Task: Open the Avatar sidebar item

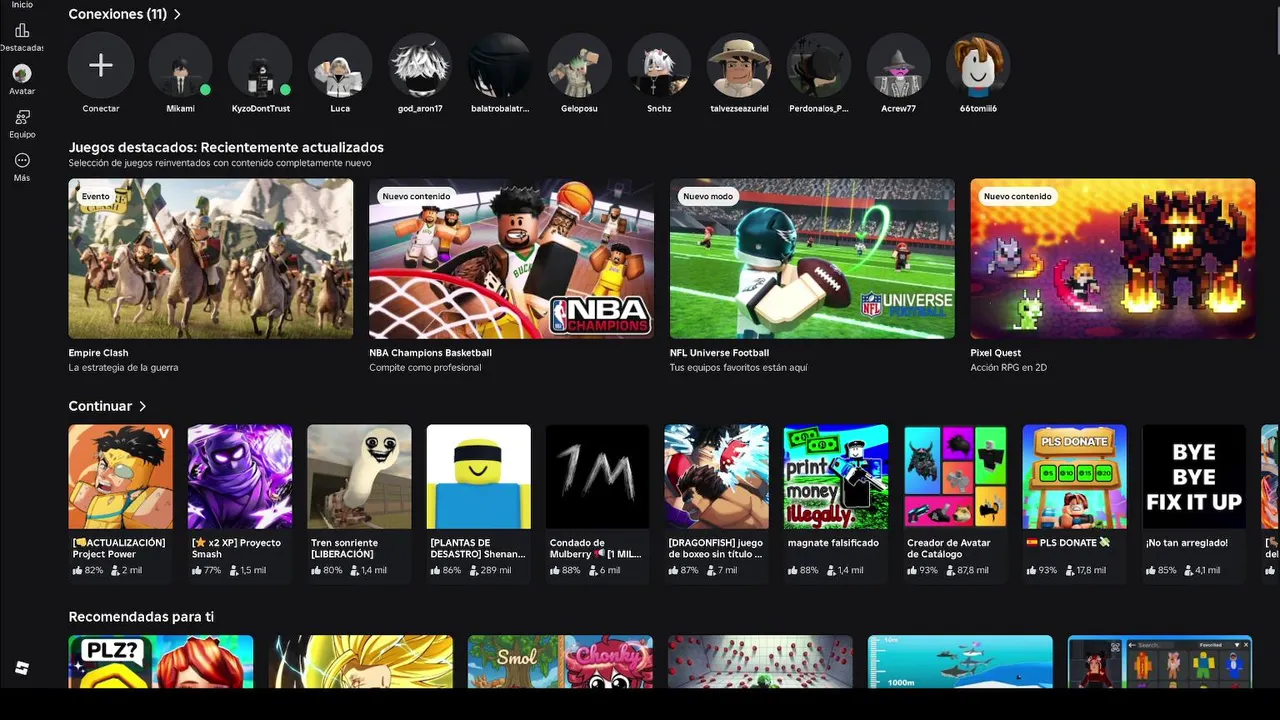Action: click(22, 79)
